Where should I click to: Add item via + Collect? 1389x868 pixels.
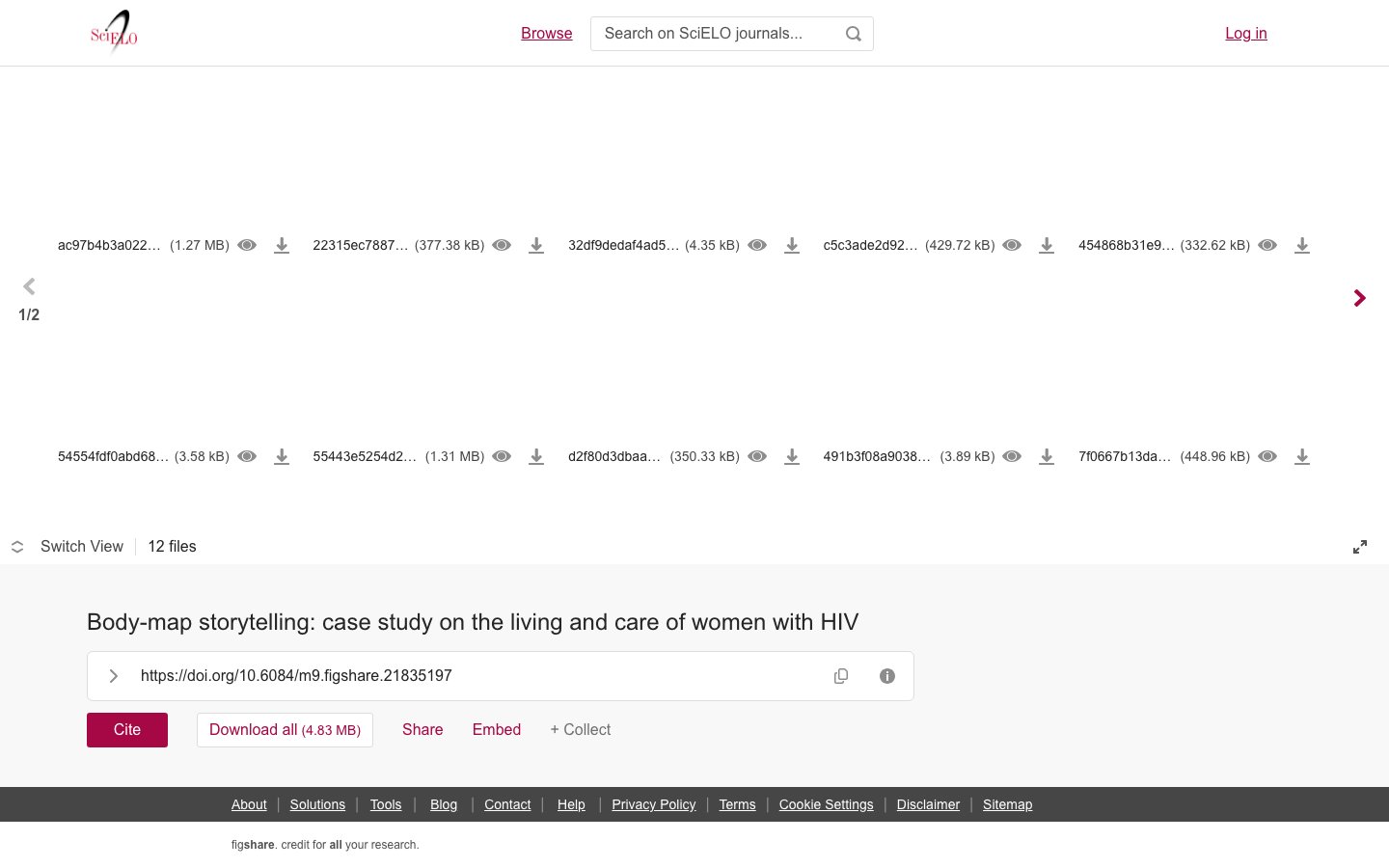(581, 730)
